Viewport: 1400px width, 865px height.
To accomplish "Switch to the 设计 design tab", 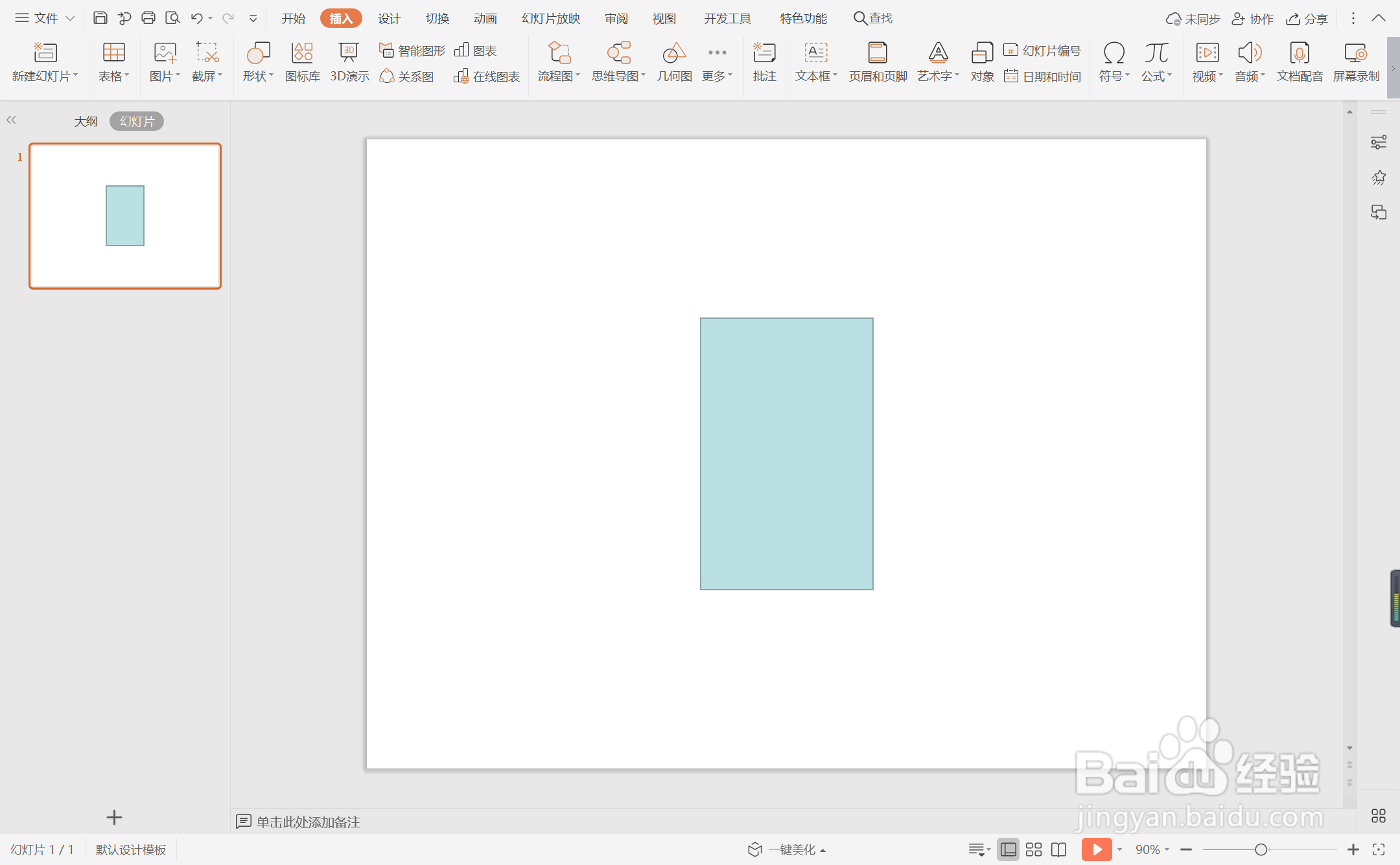I will (x=389, y=18).
